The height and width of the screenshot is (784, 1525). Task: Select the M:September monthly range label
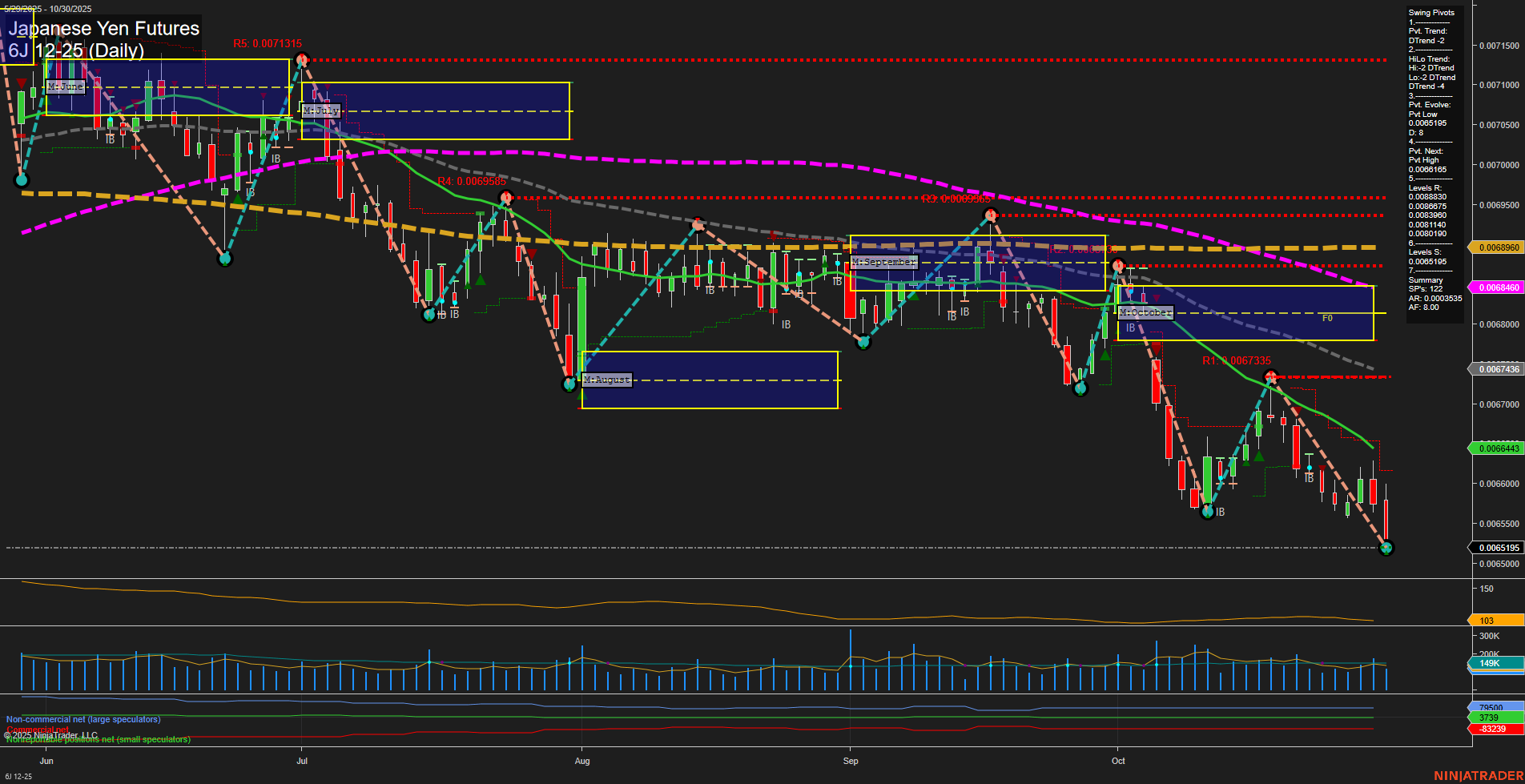[883, 262]
